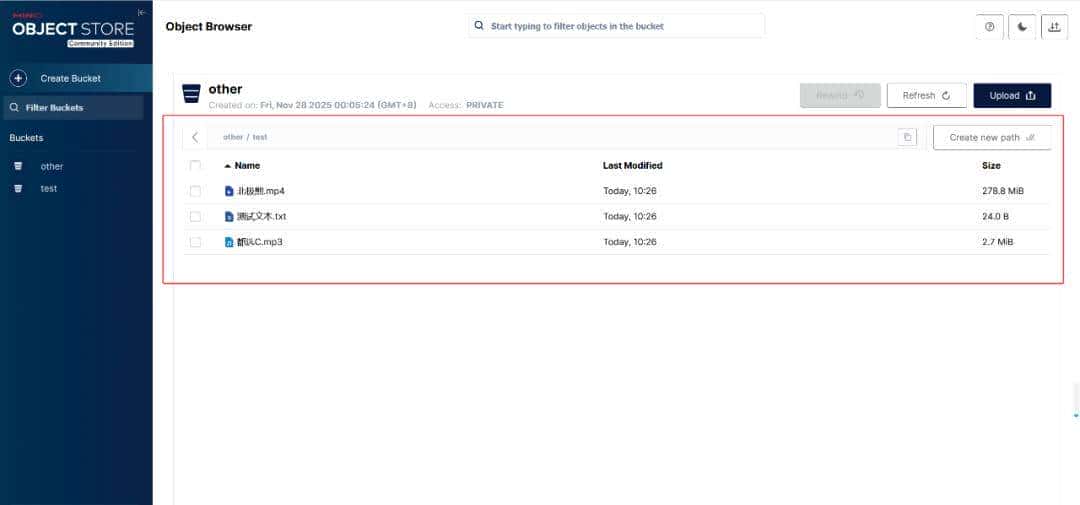Image resolution: width=1080 pixels, height=505 pixels.
Task: Open the downloads/uploads manager icon
Action: click(1054, 27)
